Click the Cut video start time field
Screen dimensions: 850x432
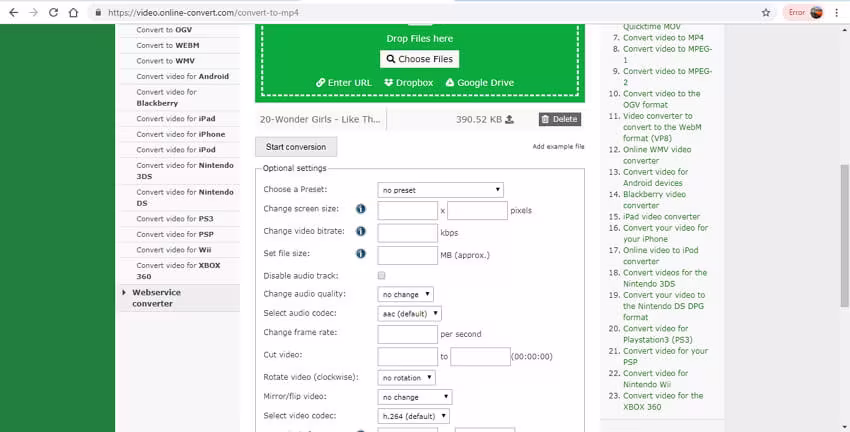pos(408,357)
